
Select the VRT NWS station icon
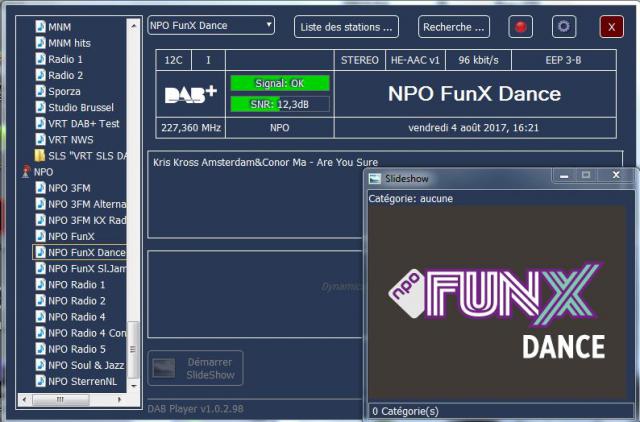coord(40,139)
